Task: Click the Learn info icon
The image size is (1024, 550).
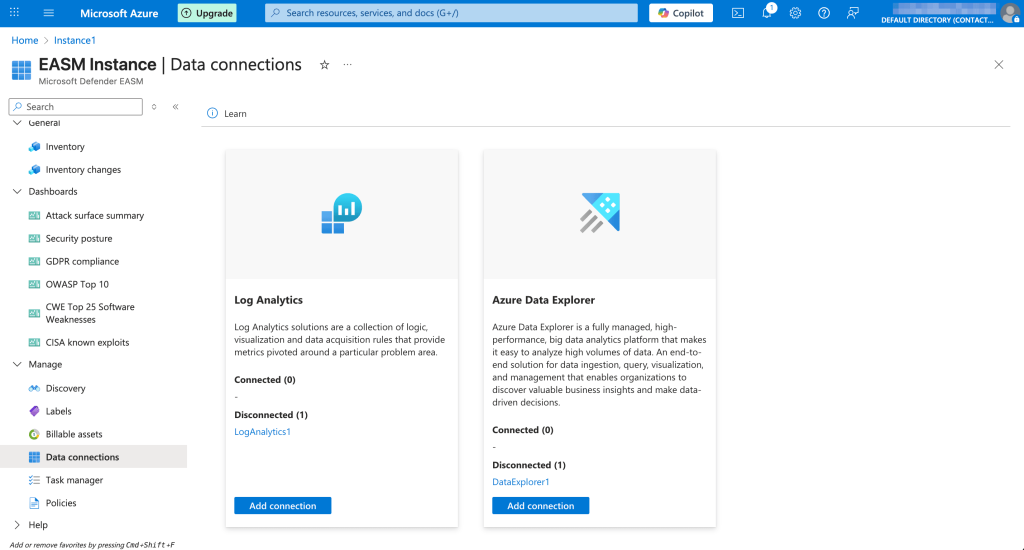Action: [212, 113]
